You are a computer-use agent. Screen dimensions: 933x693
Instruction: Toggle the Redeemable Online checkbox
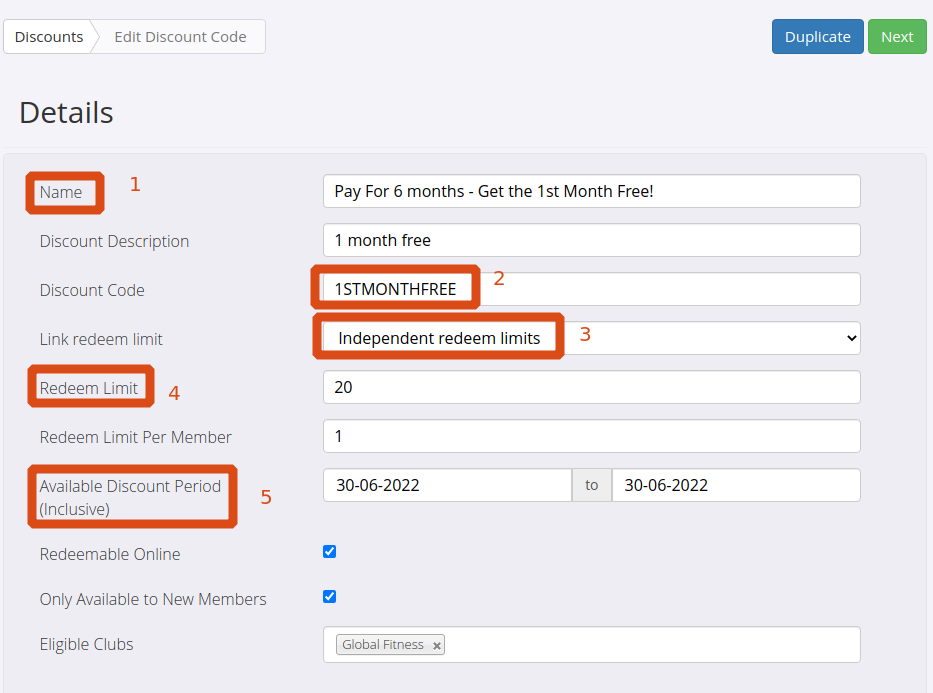click(x=330, y=551)
